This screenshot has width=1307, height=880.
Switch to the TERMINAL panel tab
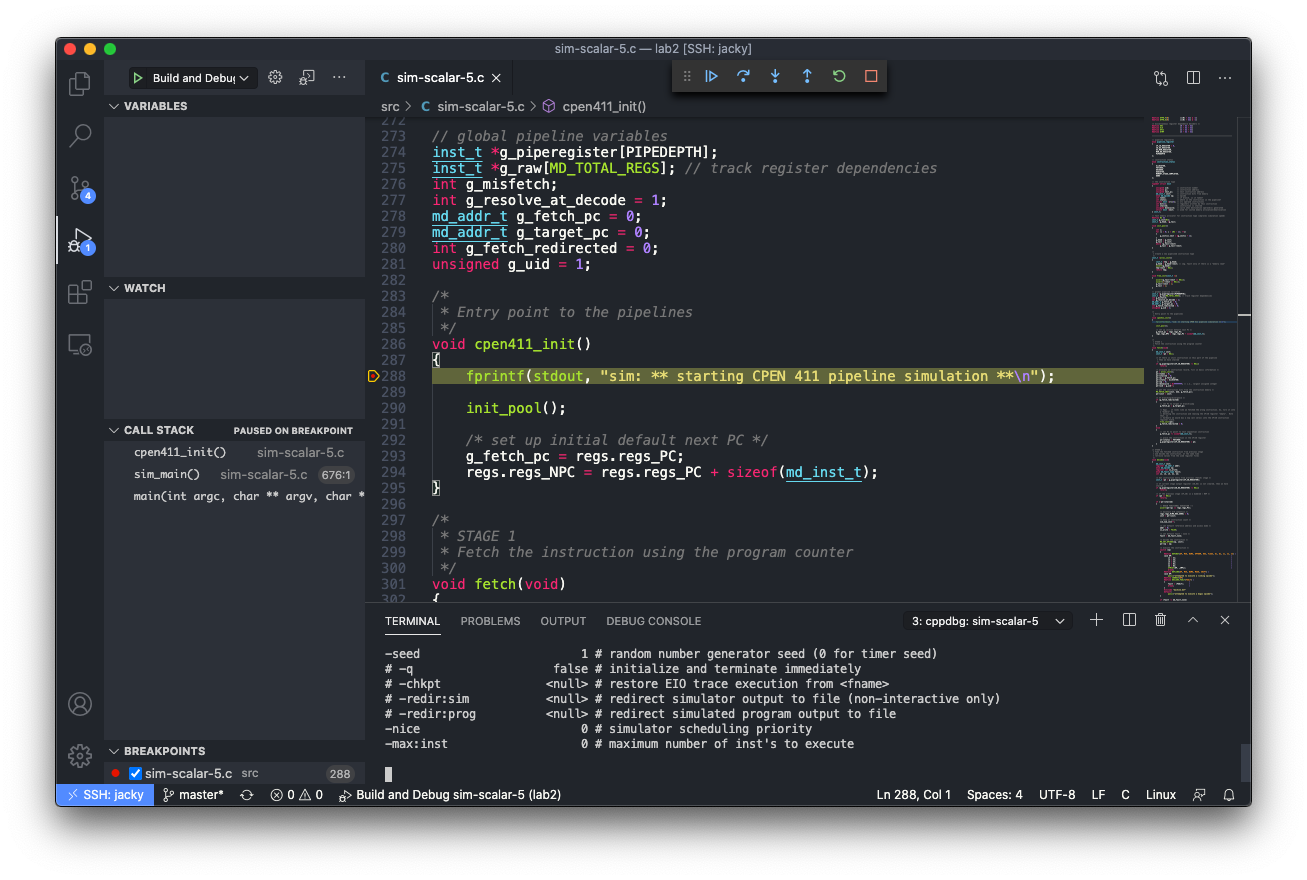[x=412, y=621]
